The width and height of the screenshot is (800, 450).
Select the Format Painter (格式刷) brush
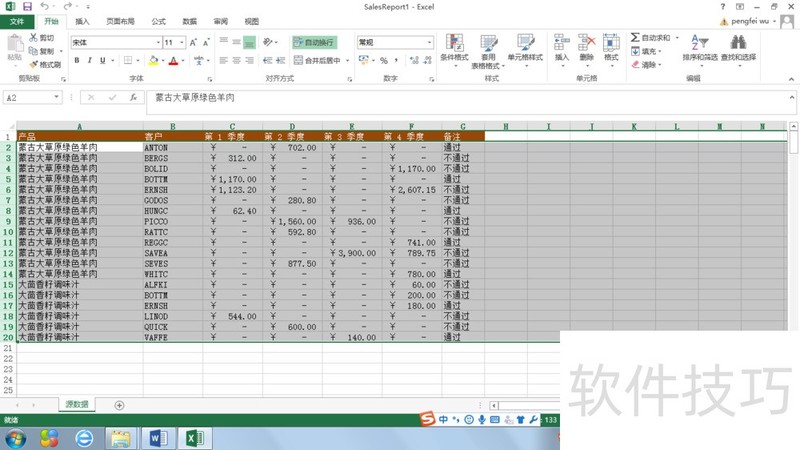pyautogui.click(x=34, y=64)
